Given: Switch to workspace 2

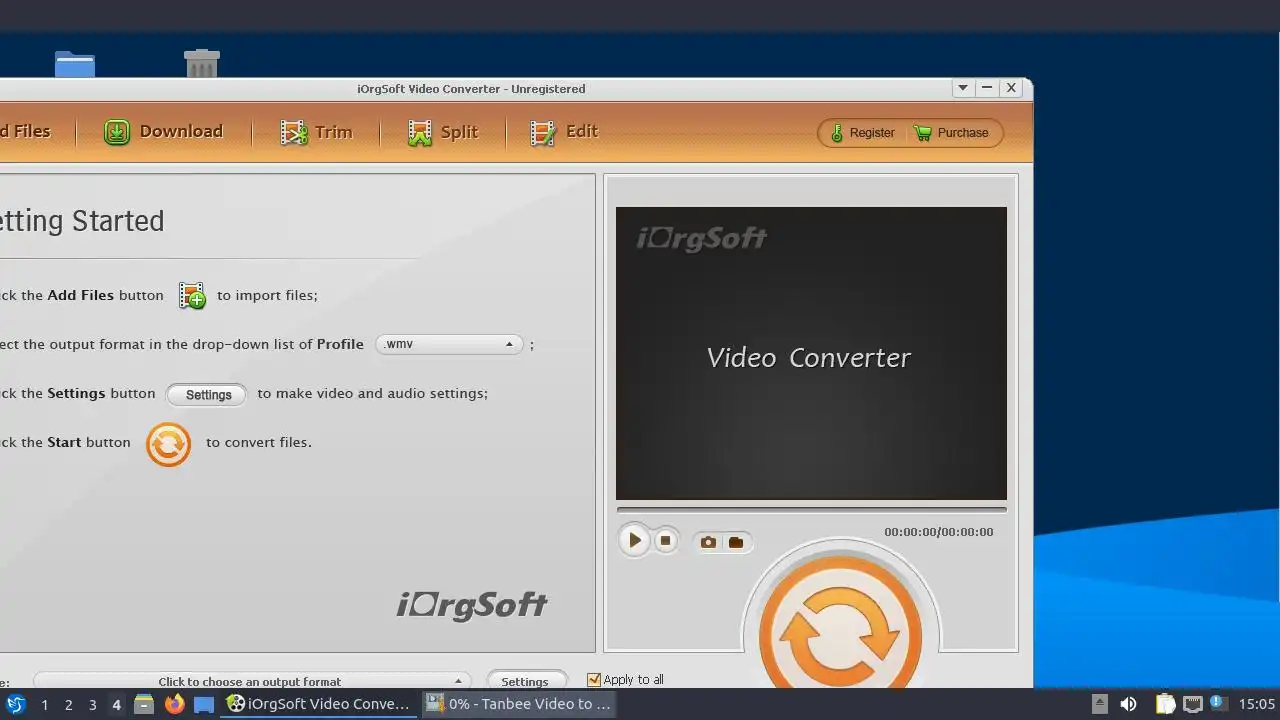Looking at the screenshot, I should [68, 704].
